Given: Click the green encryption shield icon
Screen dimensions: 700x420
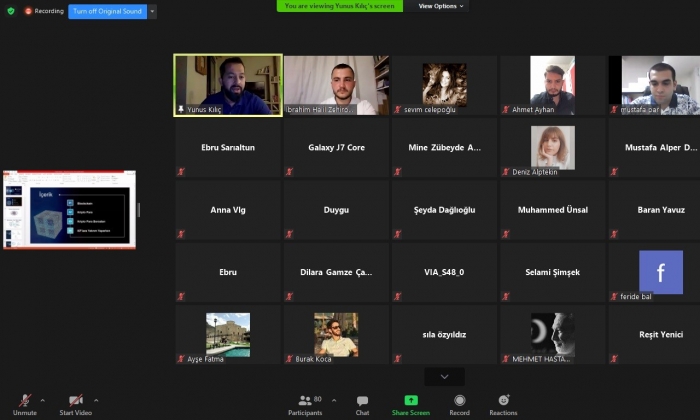Looking at the screenshot, I should point(11,11).
